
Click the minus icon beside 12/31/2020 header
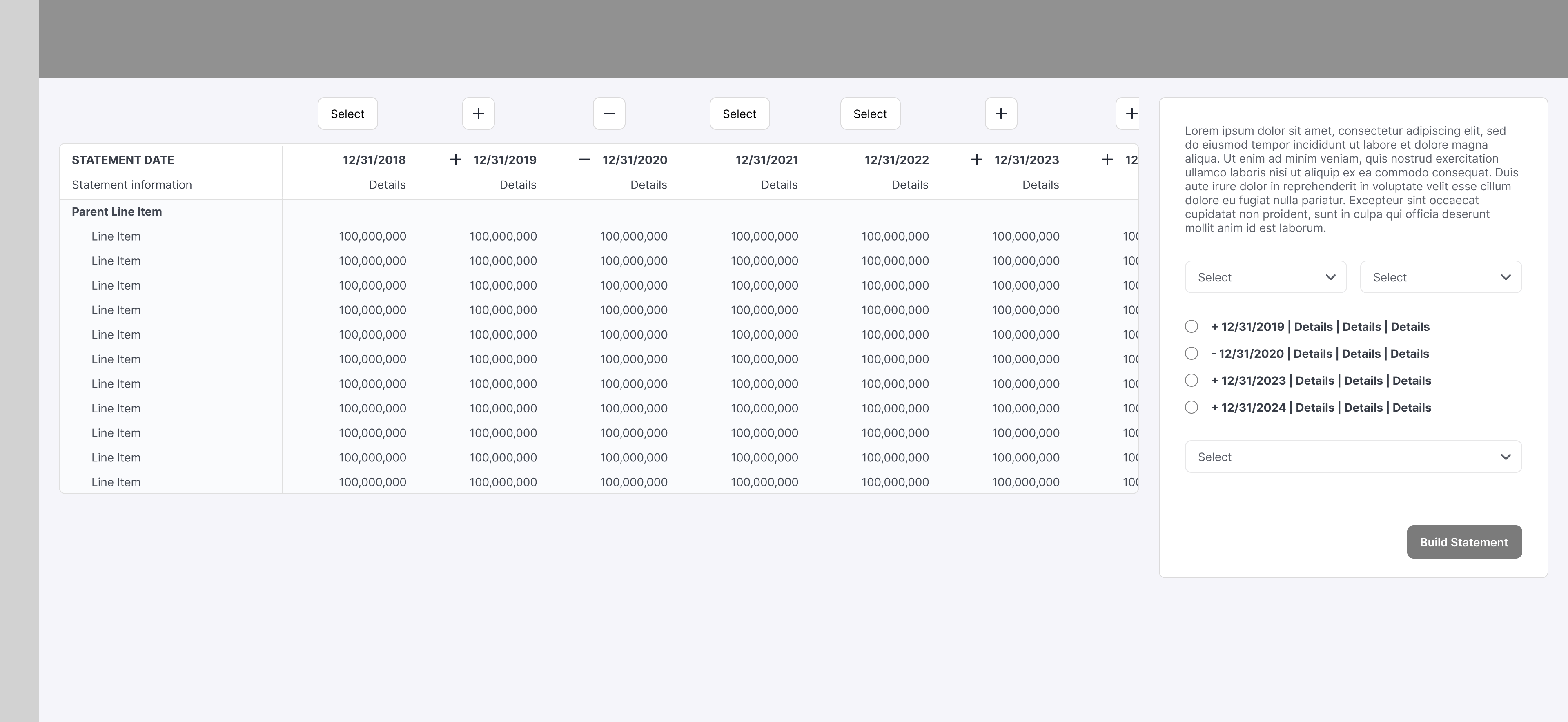[584, 160]
